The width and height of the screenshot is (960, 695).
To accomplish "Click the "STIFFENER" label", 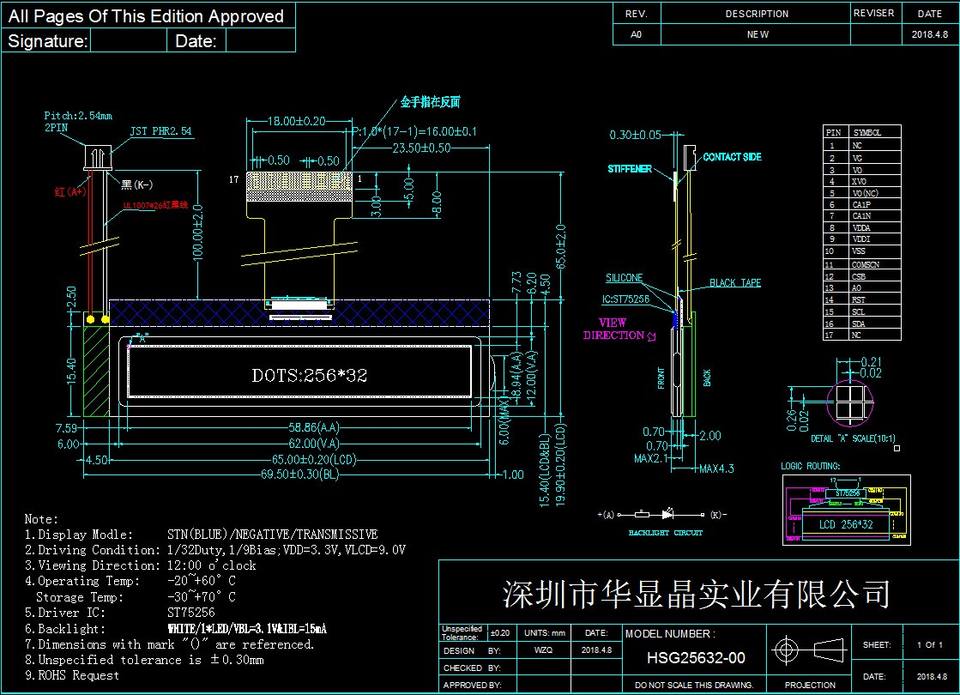I will point(629,168).
